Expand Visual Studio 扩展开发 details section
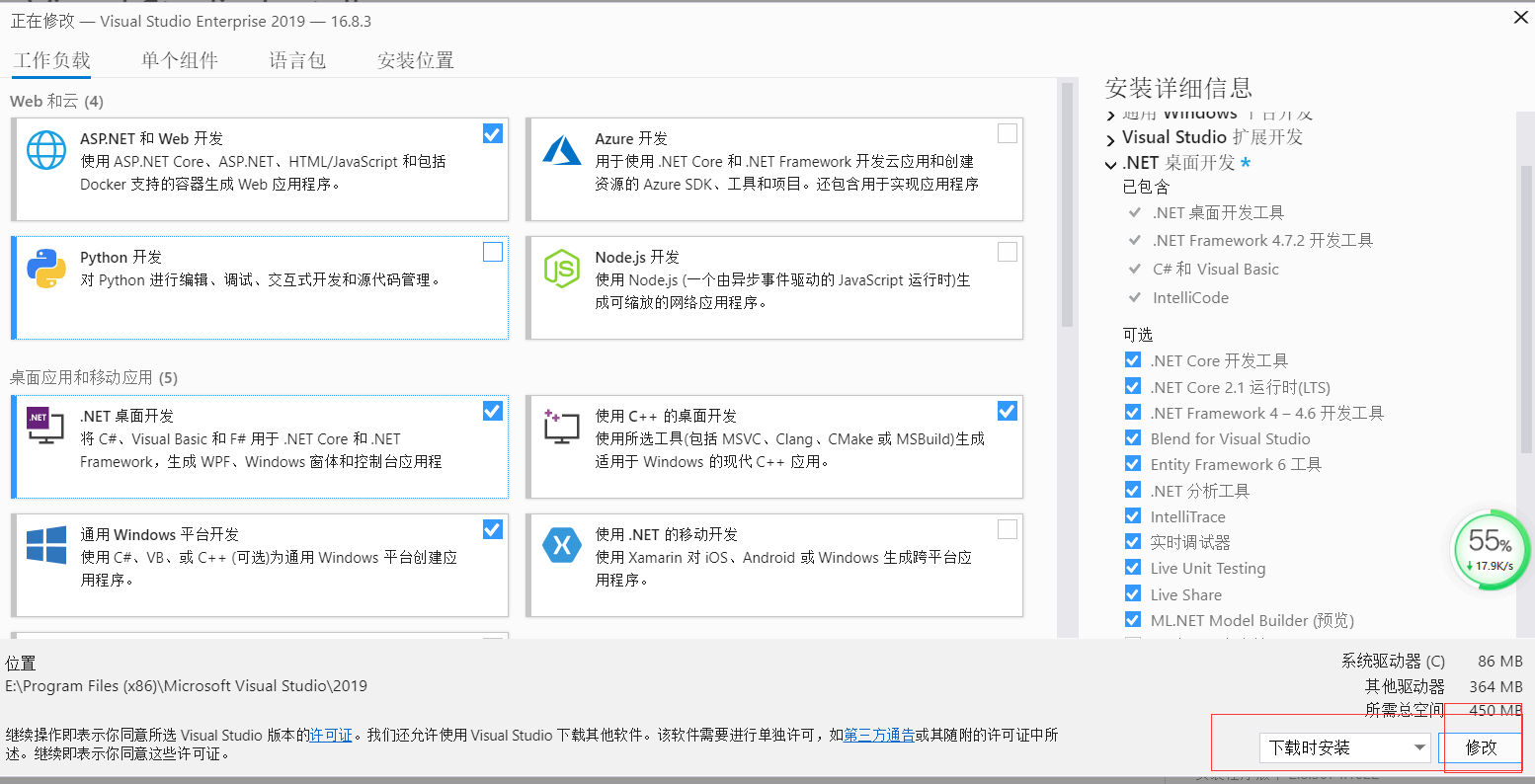 click(x=1111, y=139)
